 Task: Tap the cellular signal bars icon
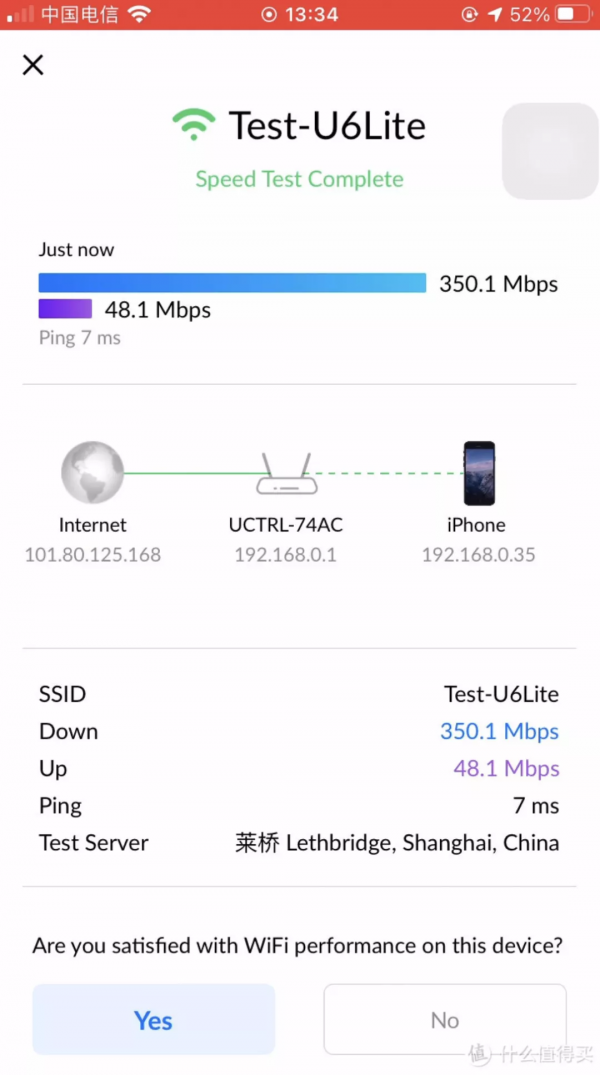pyautogui.click(x=21, y=15)
